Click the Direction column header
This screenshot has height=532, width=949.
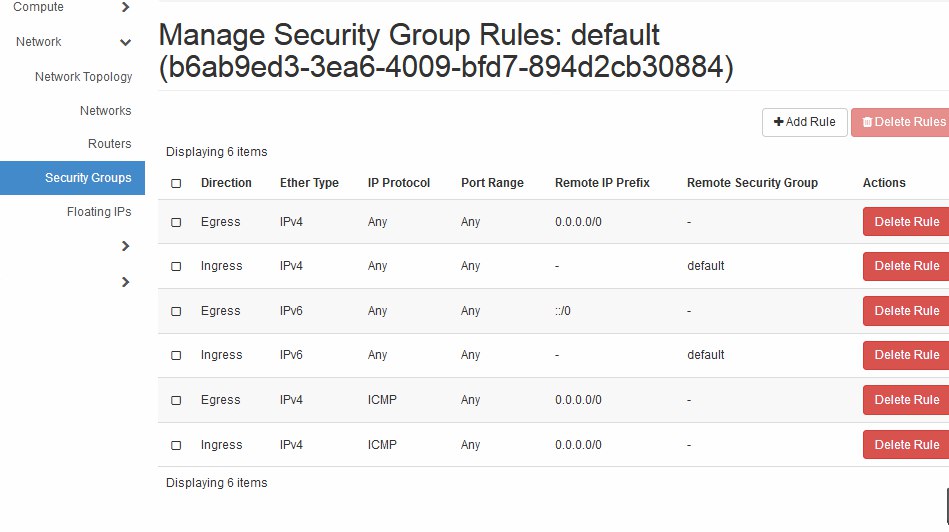click(226, 183)
